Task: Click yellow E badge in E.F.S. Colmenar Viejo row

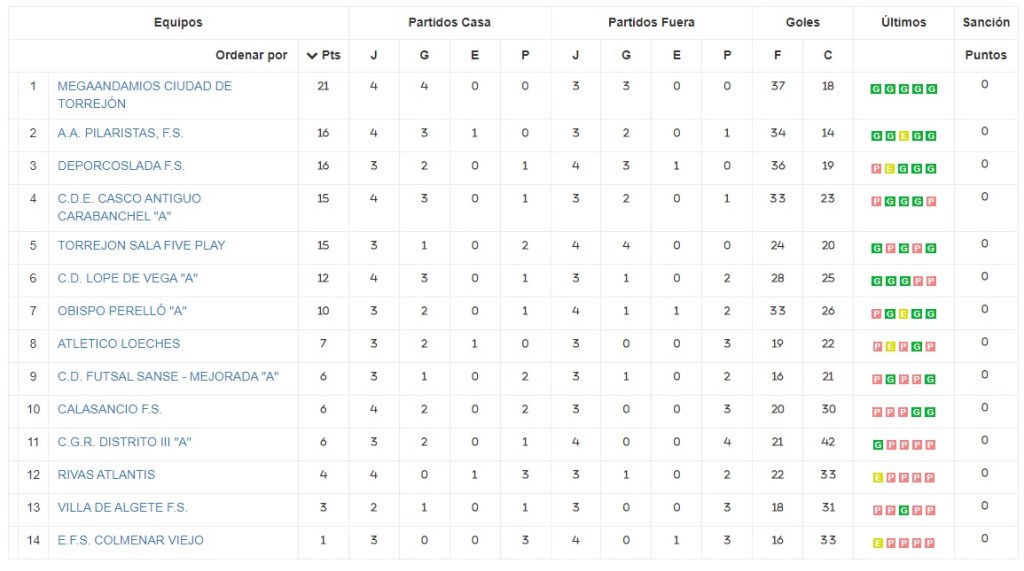Action: (x=876, y=543)
